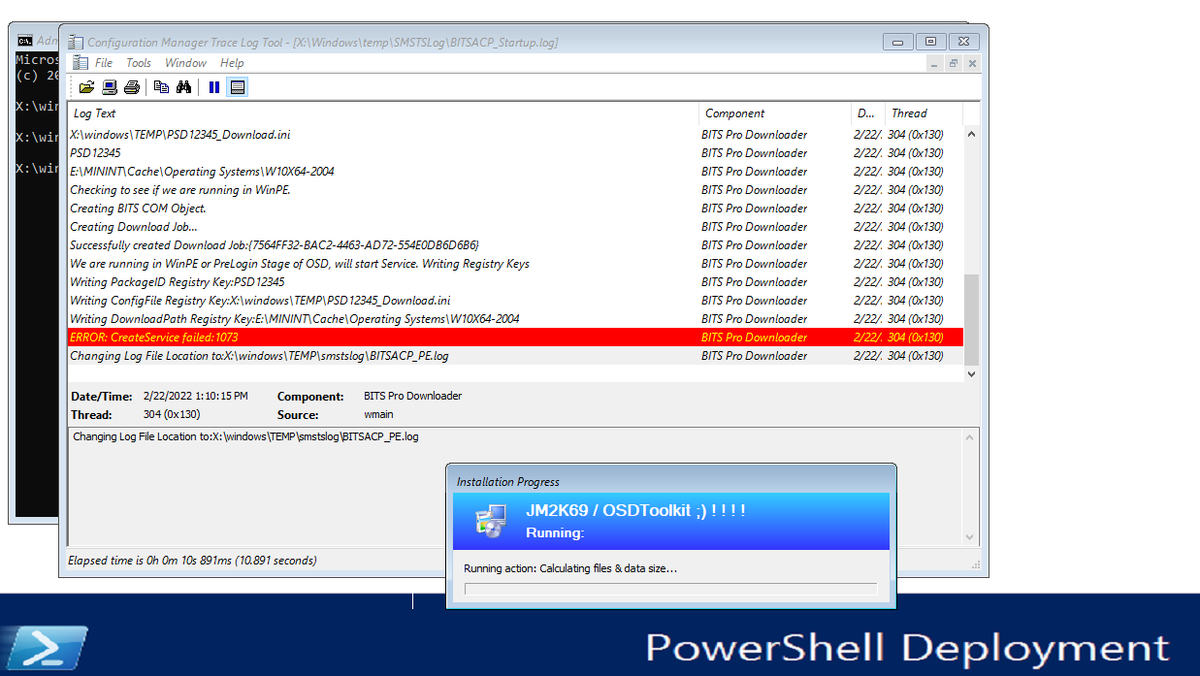Click the Open on Server computer icon
The width and height of the screenshot is (1200, 676).
[x=110, y=87]
